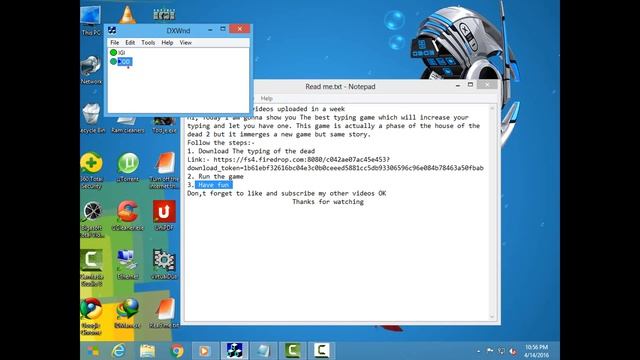Click the download_token line in Notepad
Image resolution: width=640 pixels, height=360 pixels.
tap(336, 168)
